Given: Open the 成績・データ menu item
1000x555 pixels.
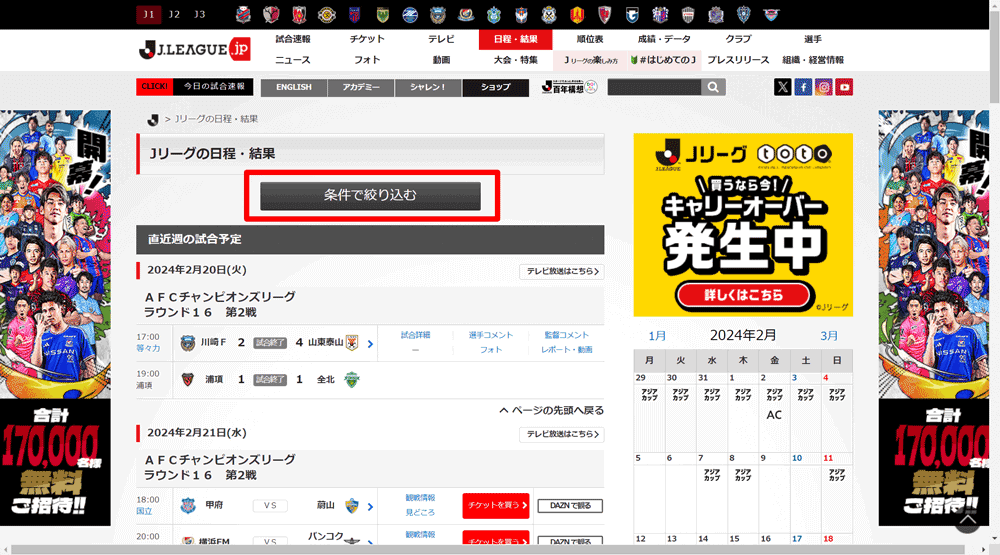Looking at the screenshot, I should click(x=664, y=39).
